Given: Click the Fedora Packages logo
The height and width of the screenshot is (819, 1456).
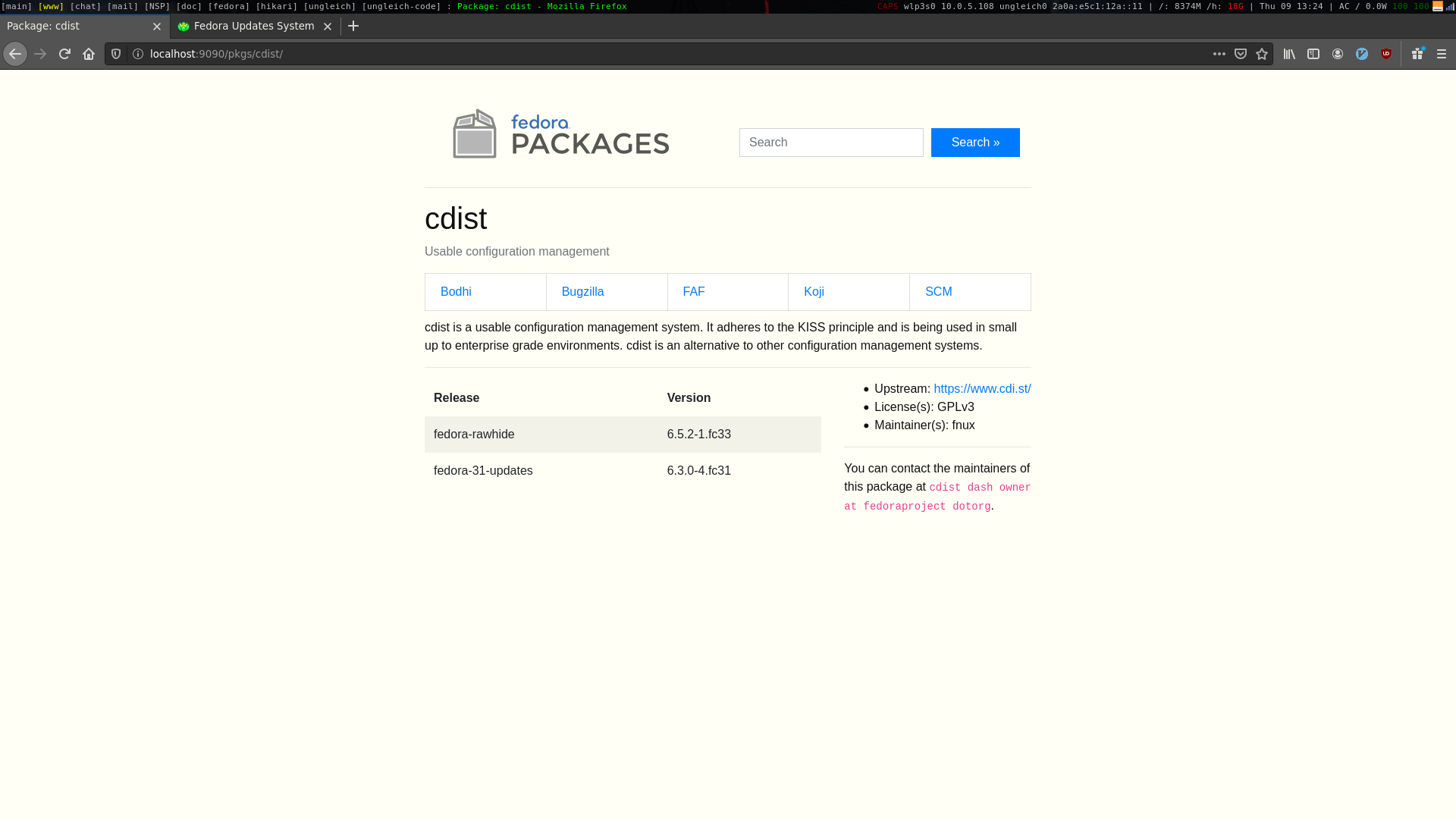Looking at the screenshot, I should point(560,133).
